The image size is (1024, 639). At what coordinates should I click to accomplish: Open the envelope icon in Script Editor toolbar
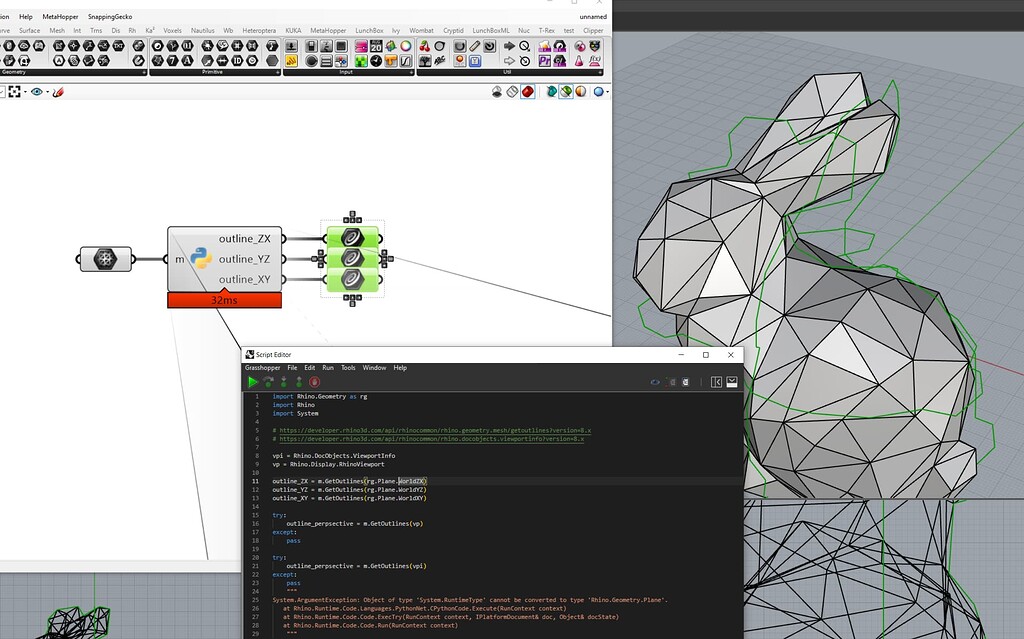(x=732, y=383)
